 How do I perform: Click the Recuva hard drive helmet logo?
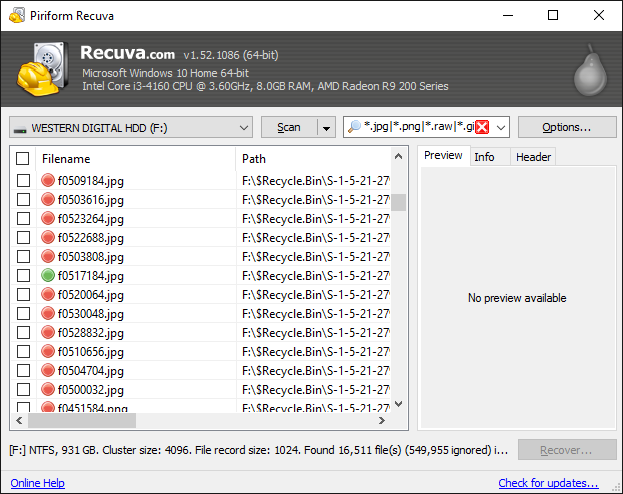[x=42, y=69]
